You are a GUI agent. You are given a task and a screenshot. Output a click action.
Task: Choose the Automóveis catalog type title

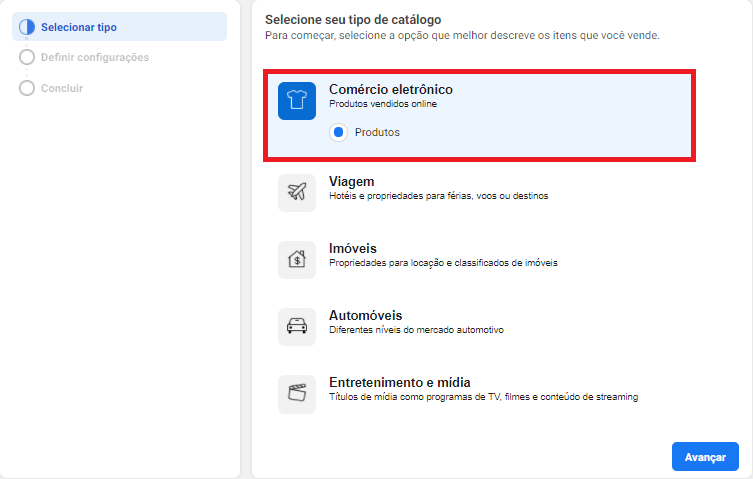coord(365,315)
